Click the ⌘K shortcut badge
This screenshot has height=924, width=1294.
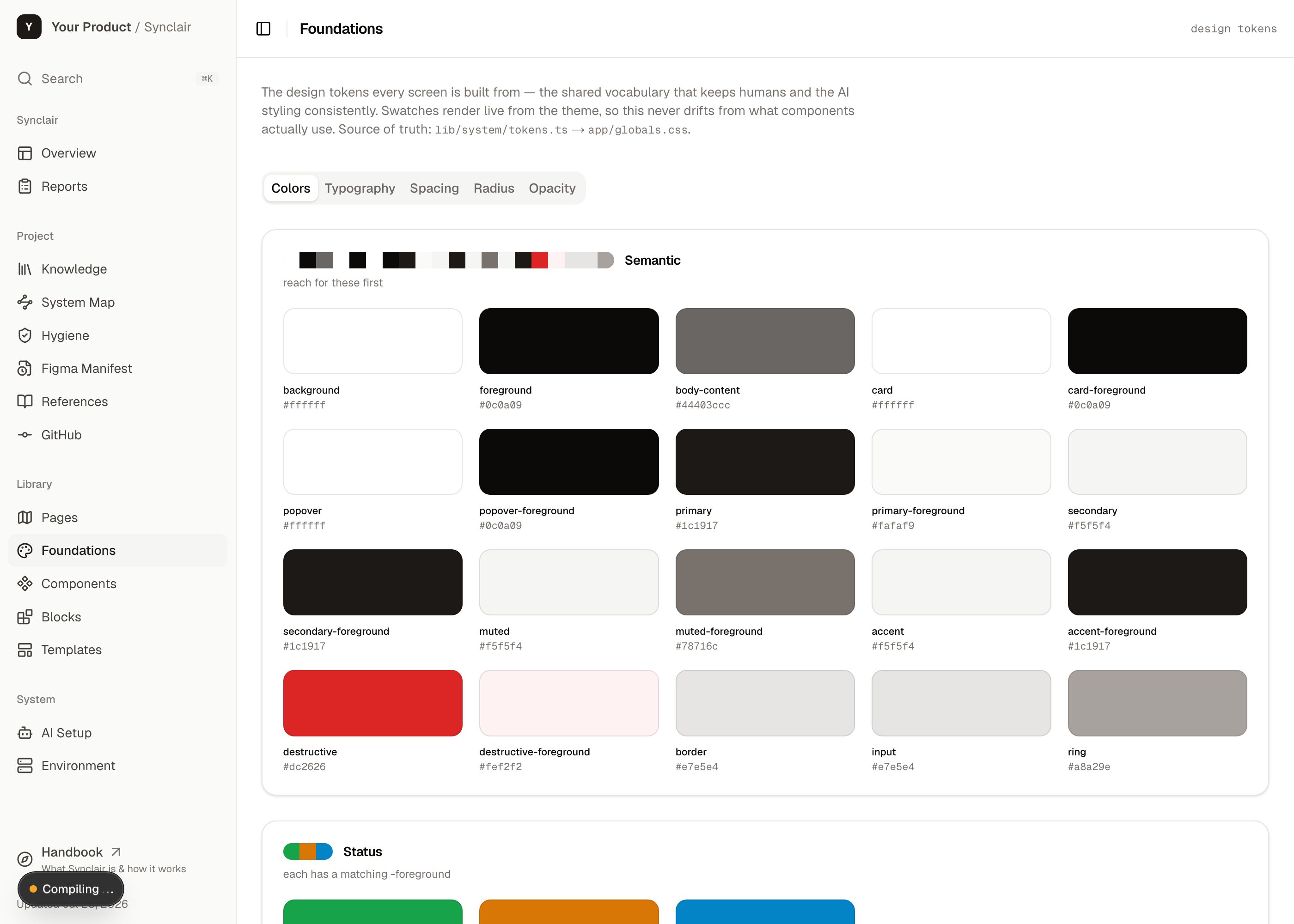click(x=207, y=79)
